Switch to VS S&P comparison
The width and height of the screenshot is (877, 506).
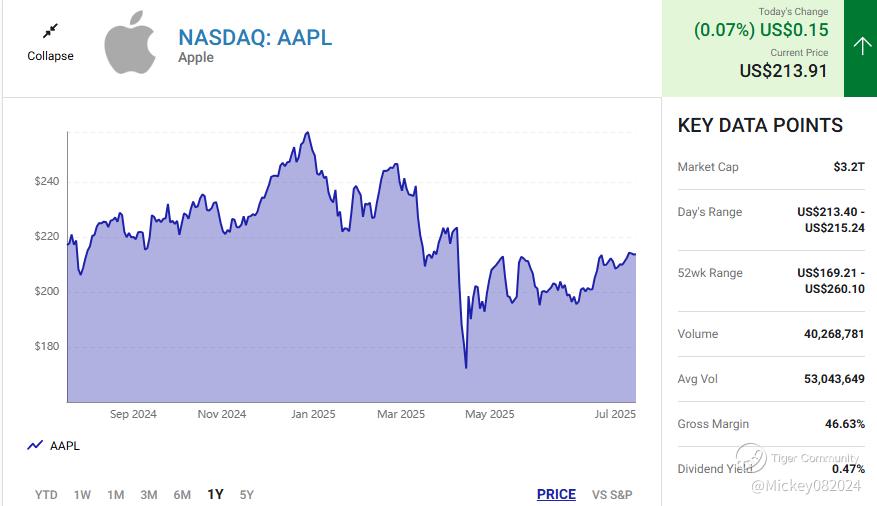click(x=612, y=494)
